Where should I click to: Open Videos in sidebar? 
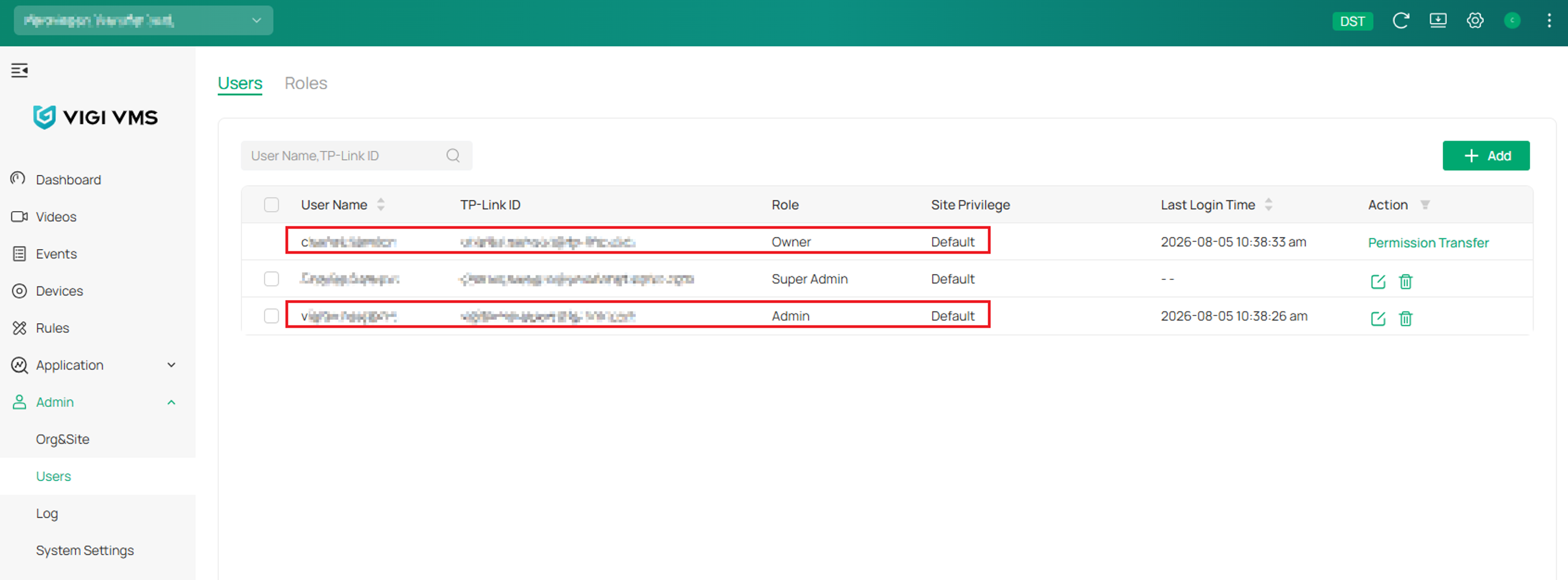click(56, 216)
